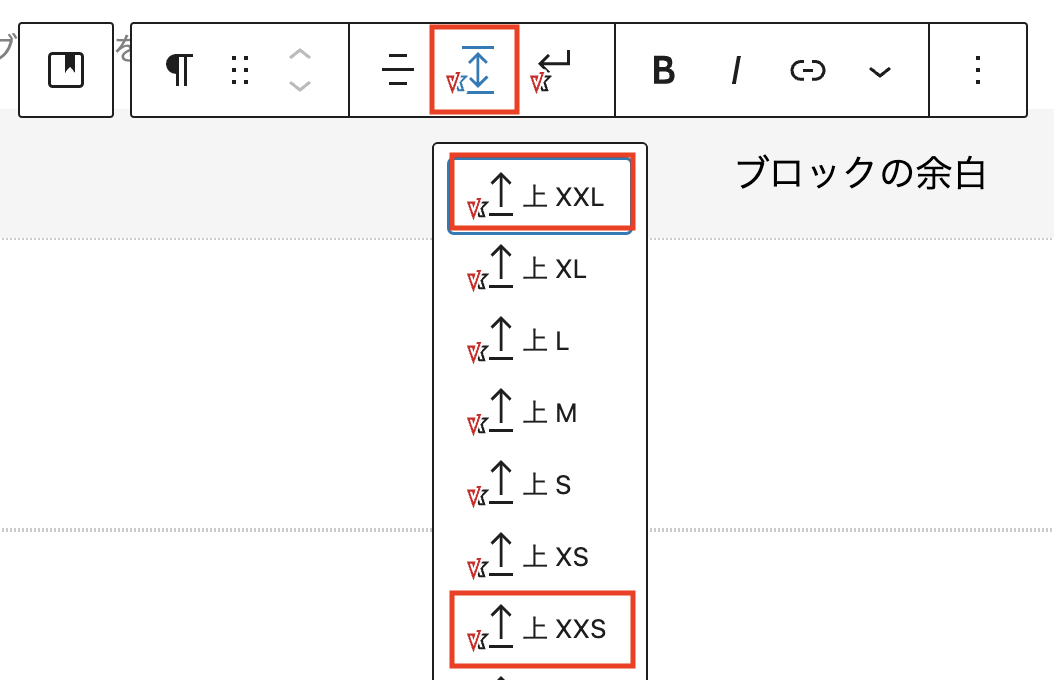Click the bookmark icon on the far left
This screenshot has width=1054, height=680.
pos(65,70)
